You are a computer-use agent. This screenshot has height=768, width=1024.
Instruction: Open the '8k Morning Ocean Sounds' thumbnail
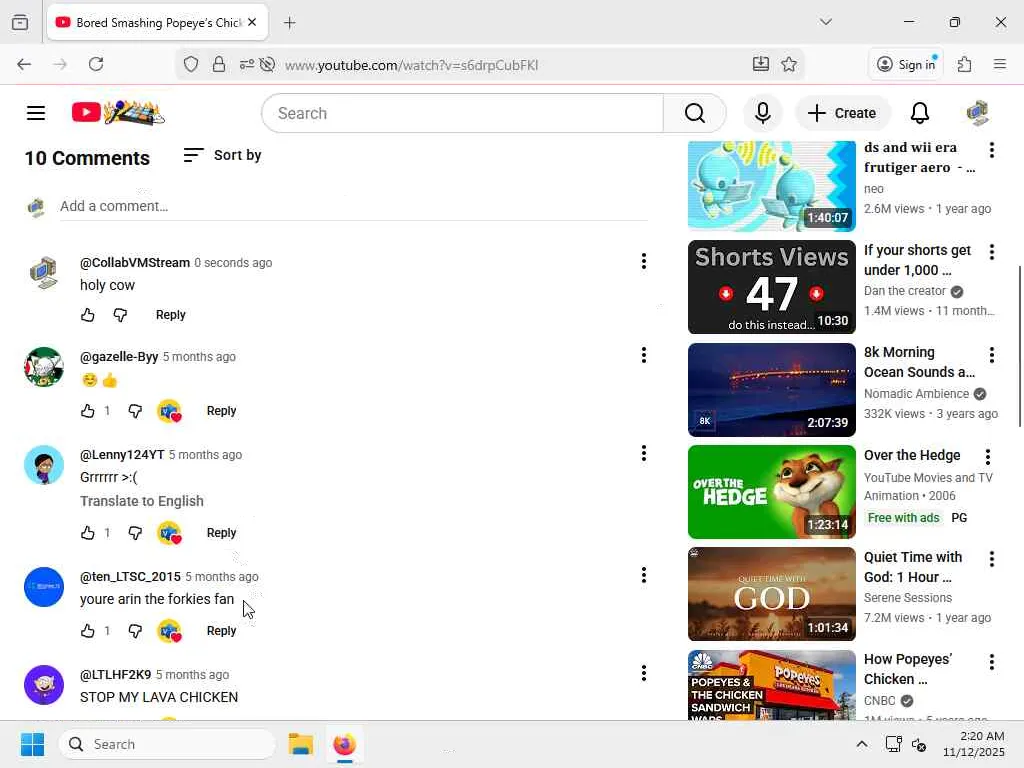coord(771,390)
